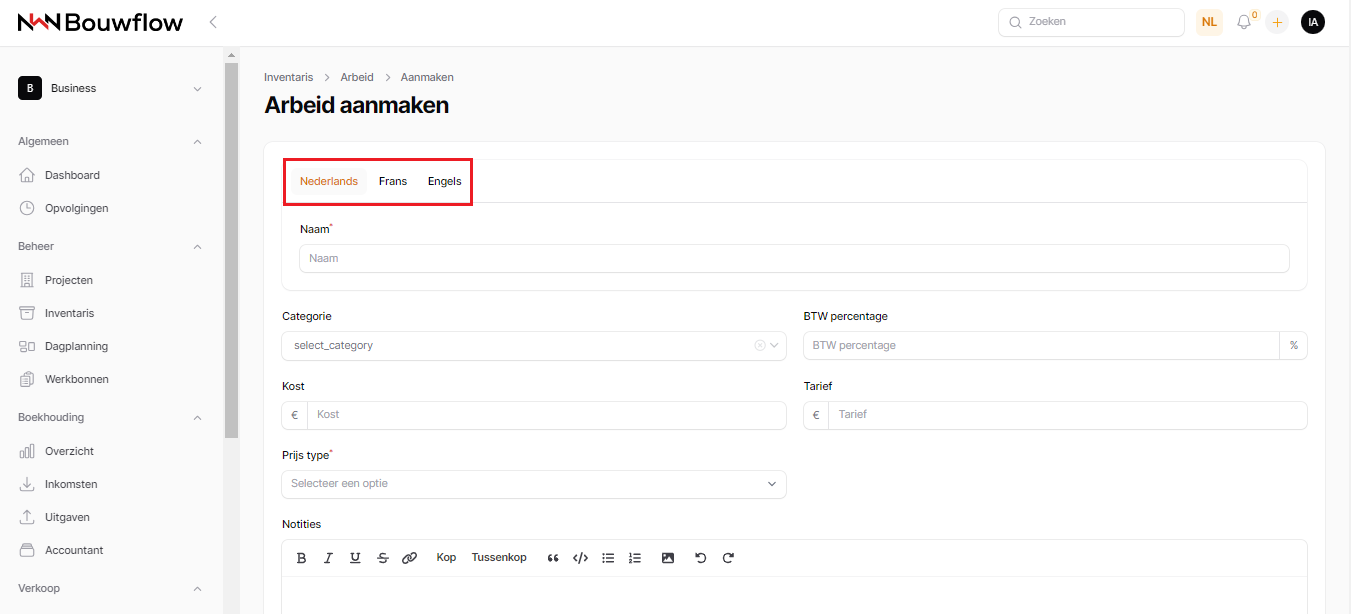The image size is (1351, 614).
Task: Click the sidebar vertical scrollbar
Action: point(231,250)
